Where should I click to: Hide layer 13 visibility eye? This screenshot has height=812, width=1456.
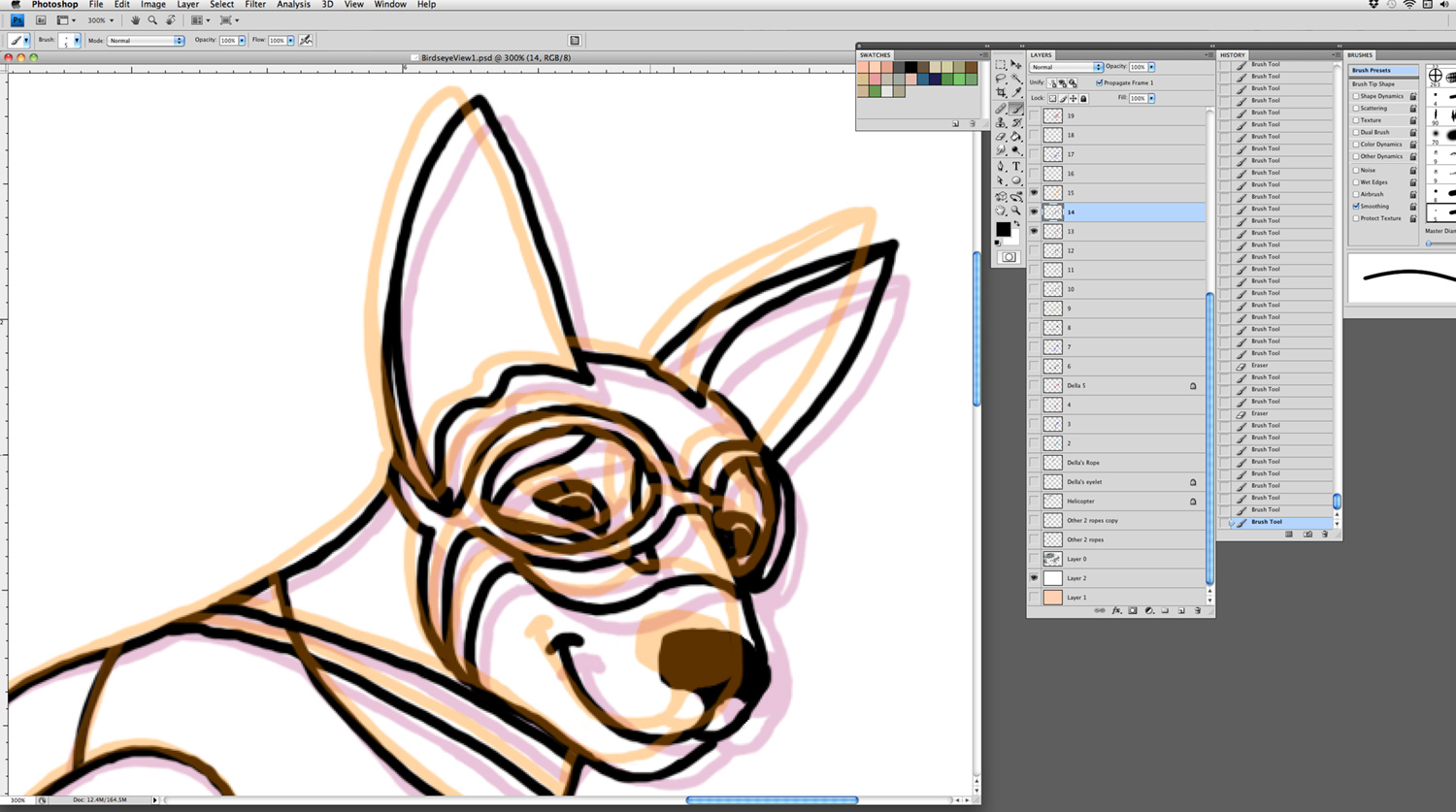[x=1034, y=231]
